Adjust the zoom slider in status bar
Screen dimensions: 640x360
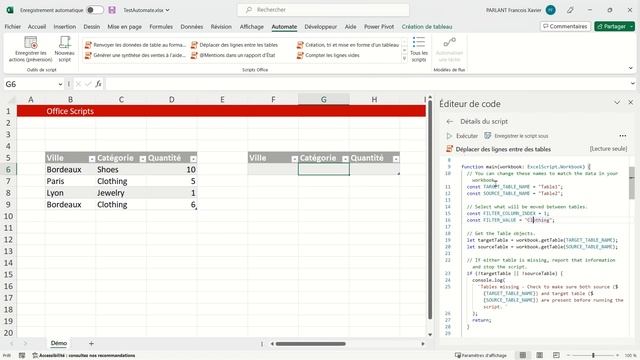point(593,356)
